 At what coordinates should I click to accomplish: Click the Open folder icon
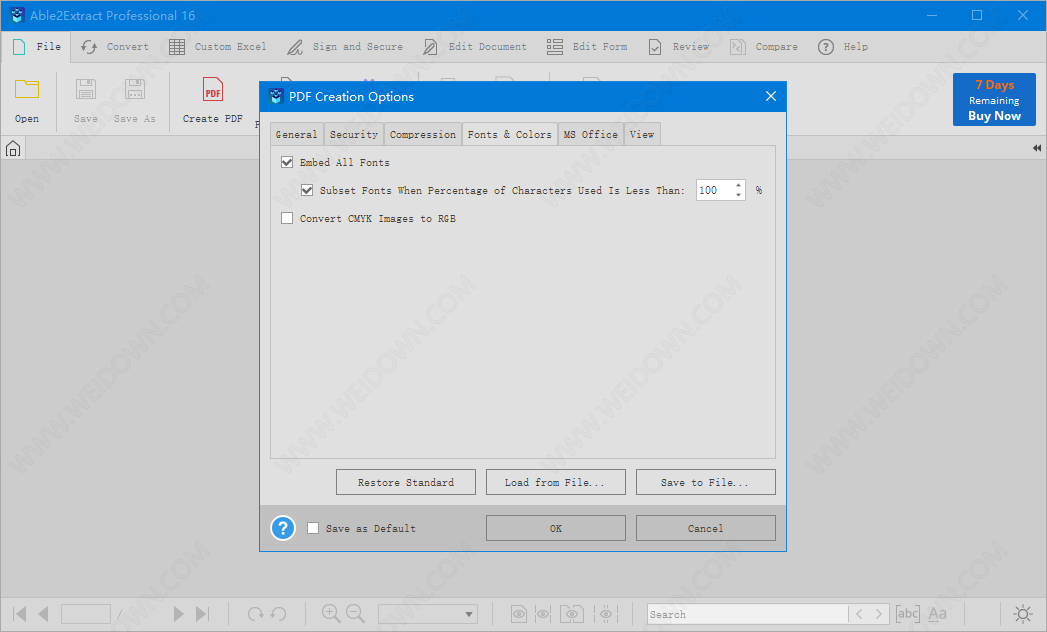point(27,89)
